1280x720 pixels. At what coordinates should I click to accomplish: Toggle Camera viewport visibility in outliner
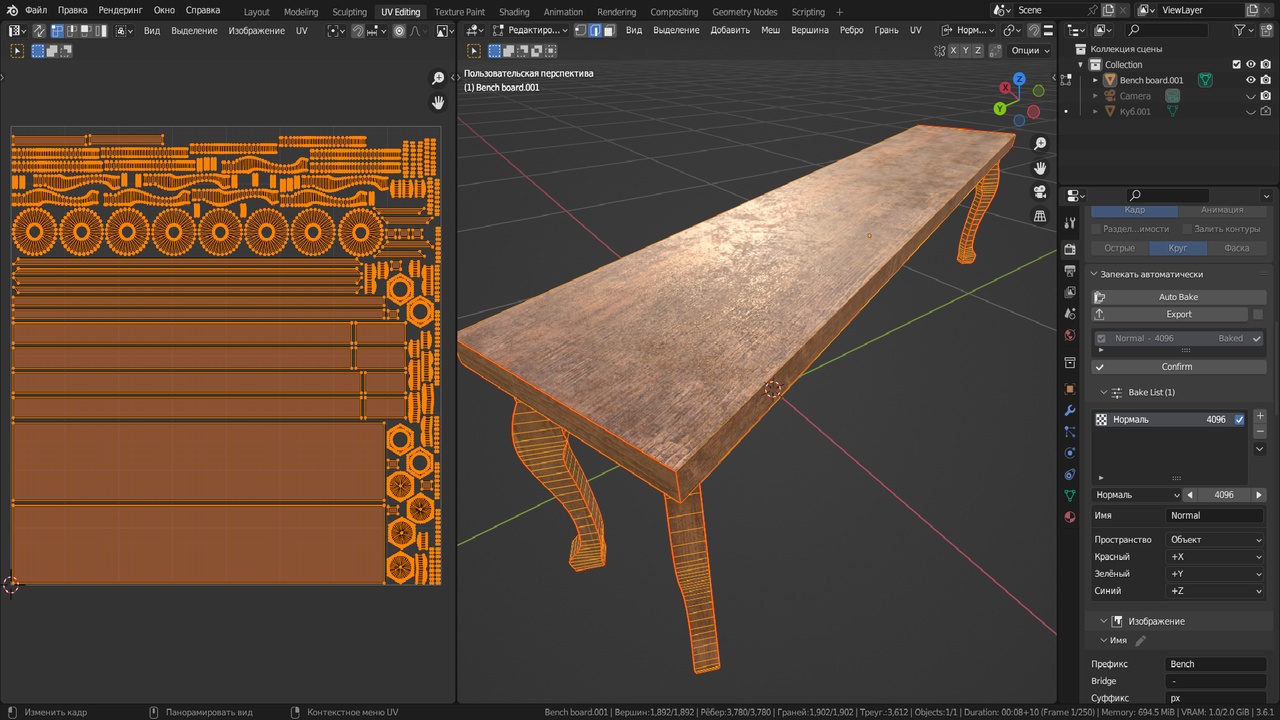(1250, 96)
